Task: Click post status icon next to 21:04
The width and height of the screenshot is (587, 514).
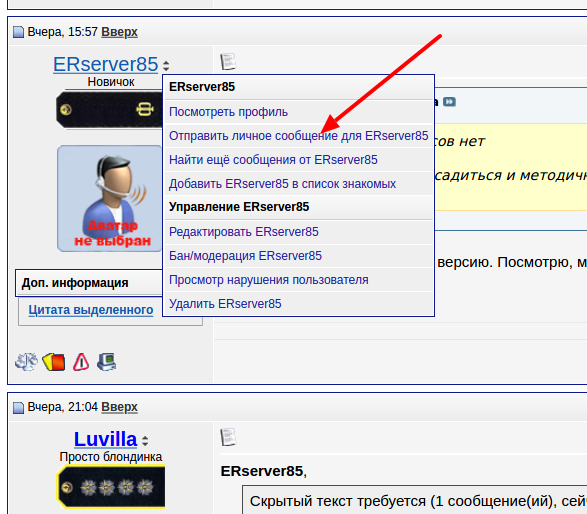Action: point(18,407)
